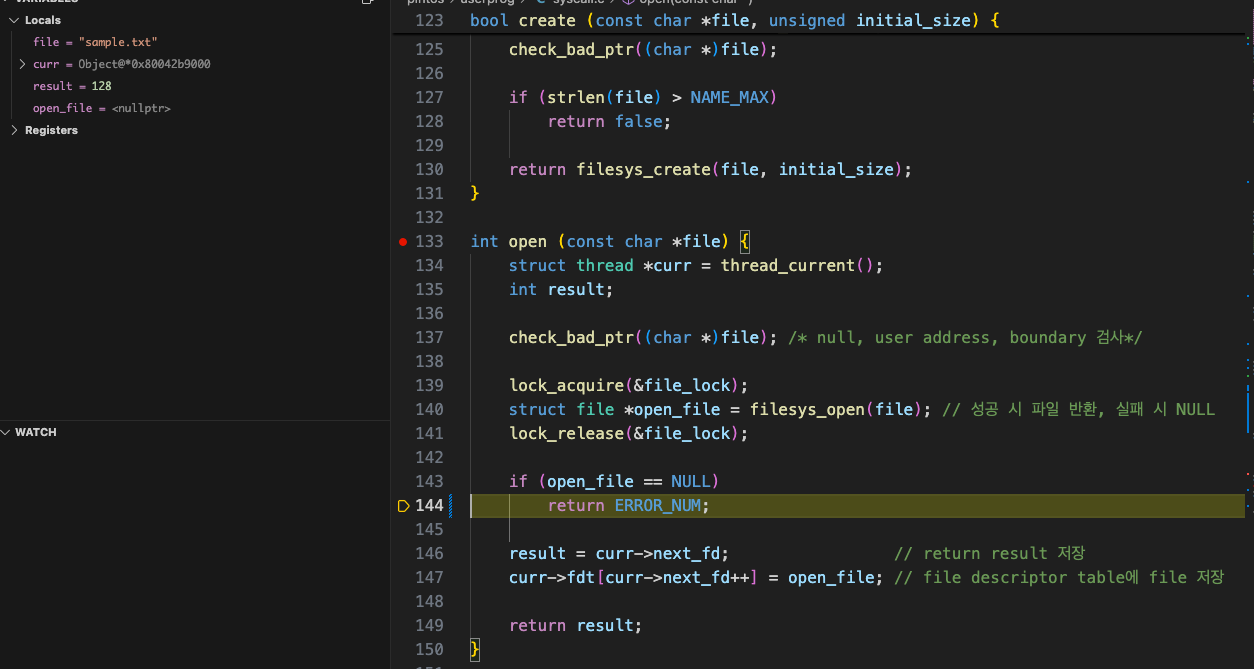Click line number 125 in the gutter
Image resolution: width=1254 pixels, height=669 pixels.
click(x=428, y=49)
